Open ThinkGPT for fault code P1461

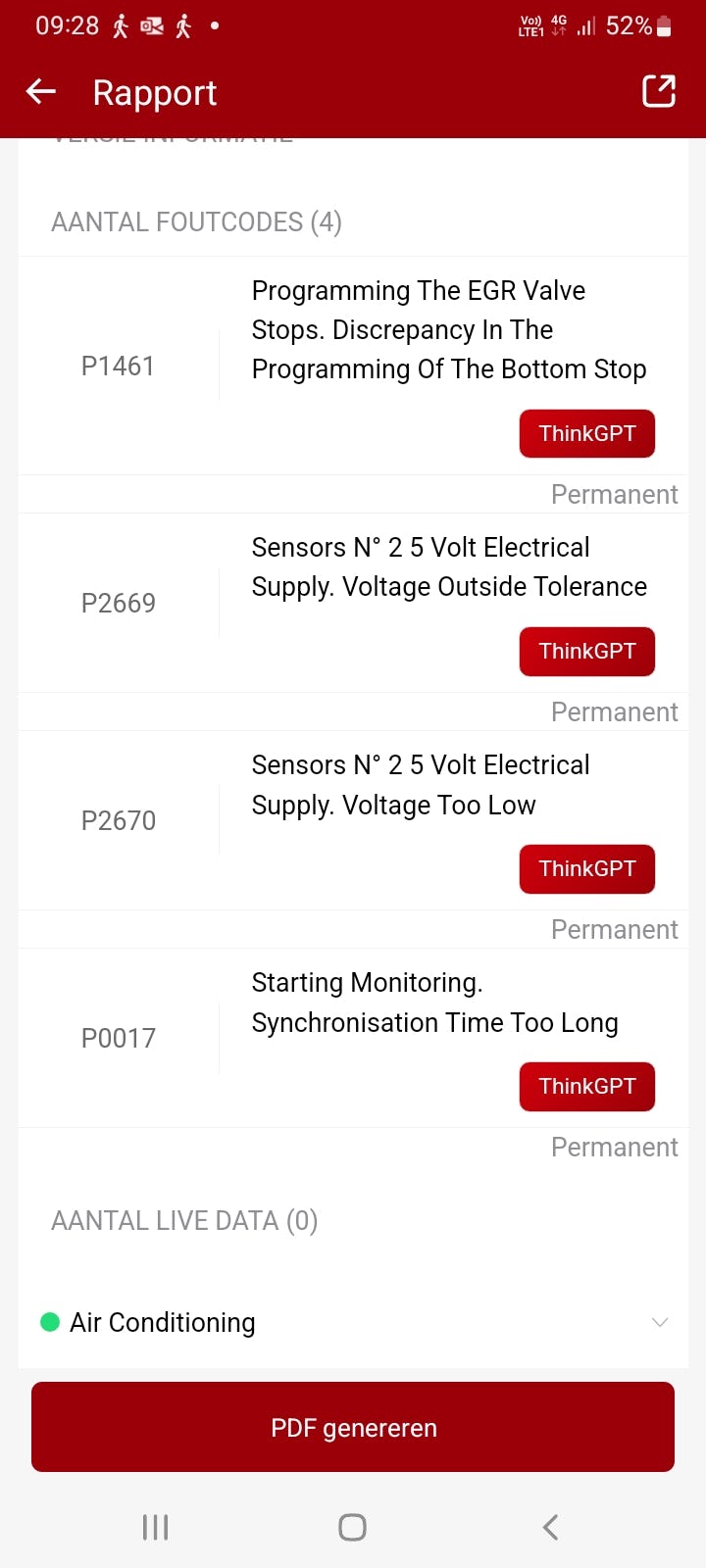[586, 433]
